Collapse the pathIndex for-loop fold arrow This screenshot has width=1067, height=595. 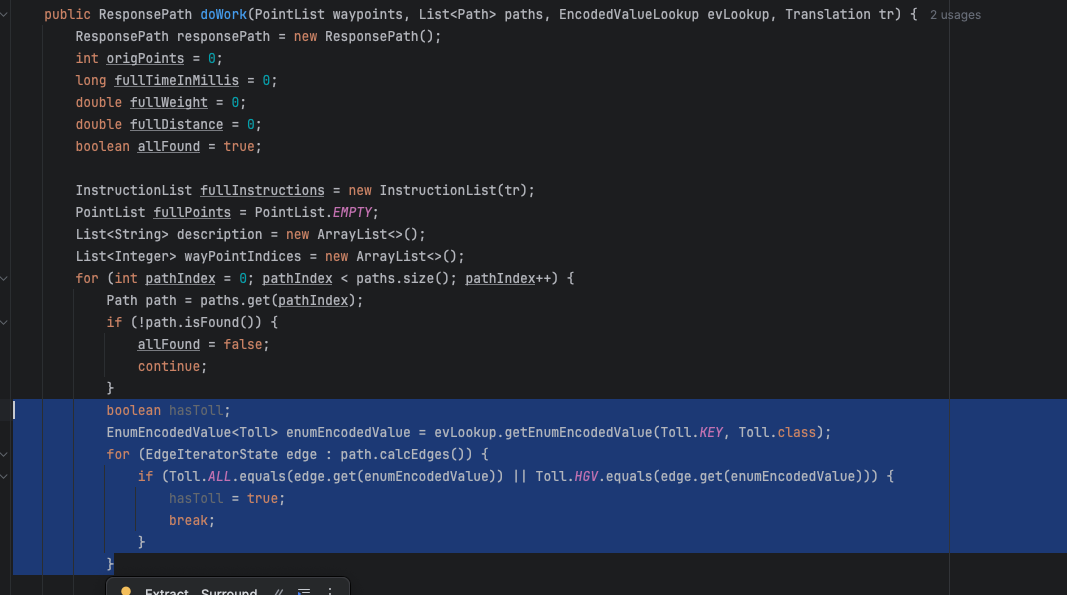pyautogui.click(x=4, y=278)
